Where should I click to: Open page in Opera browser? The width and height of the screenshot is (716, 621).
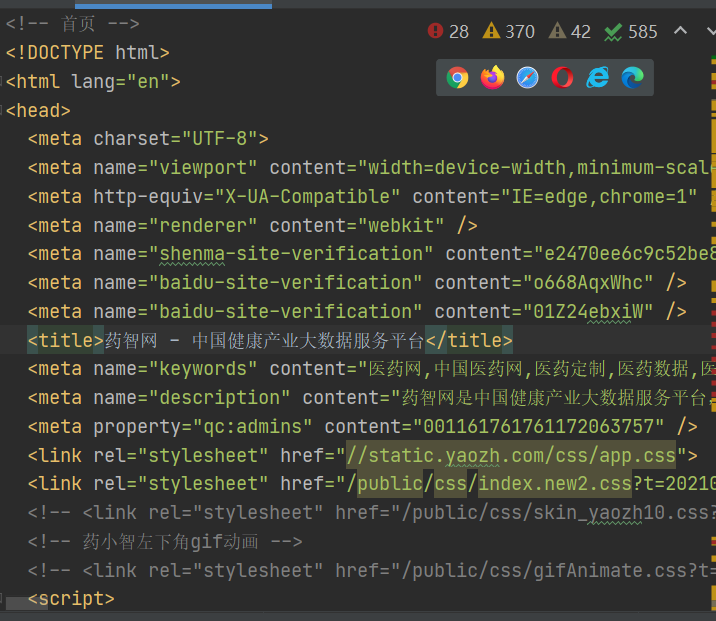pyautogui.click(x=562, y=78)
